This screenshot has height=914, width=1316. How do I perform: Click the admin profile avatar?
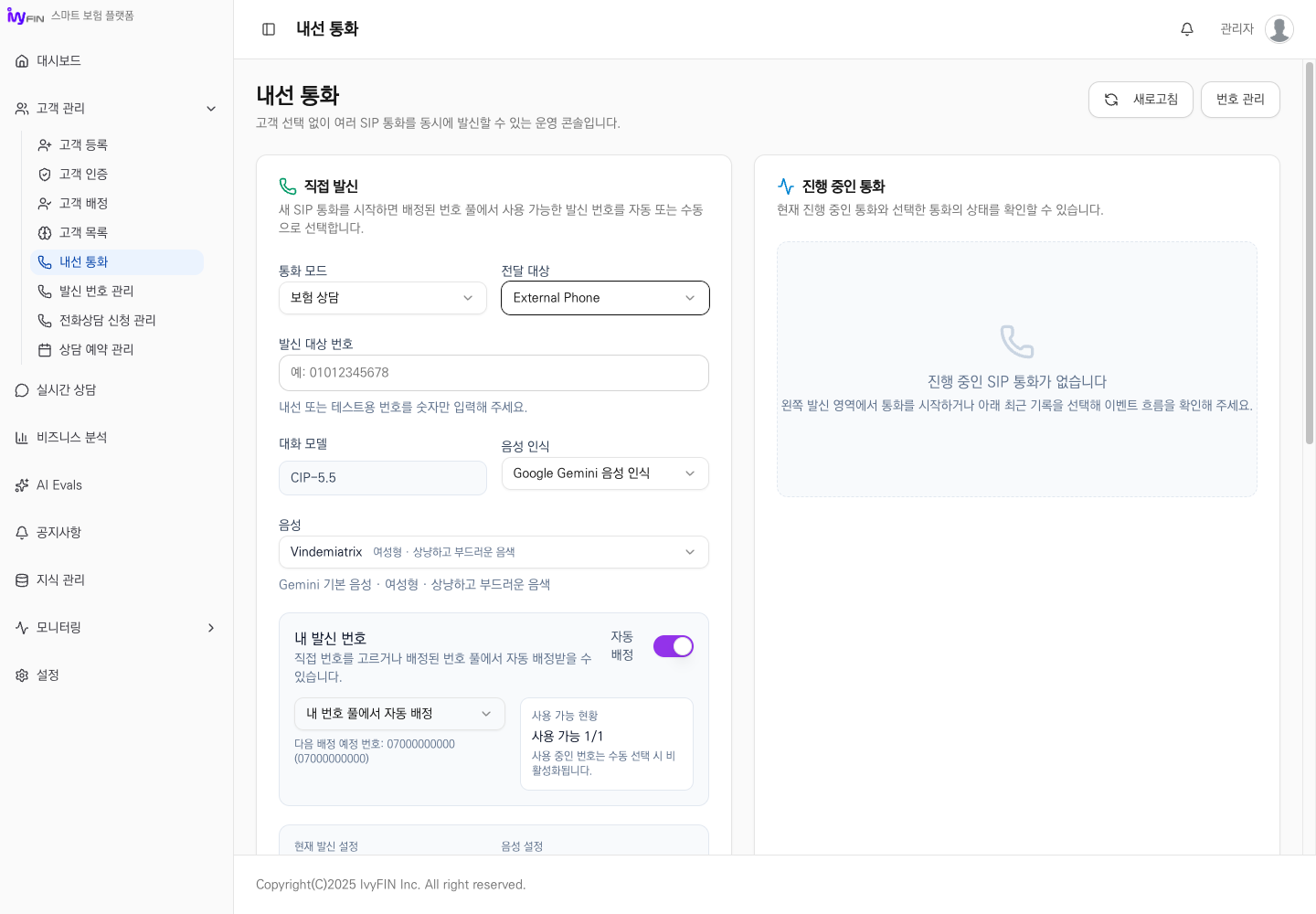[1279, 29]
